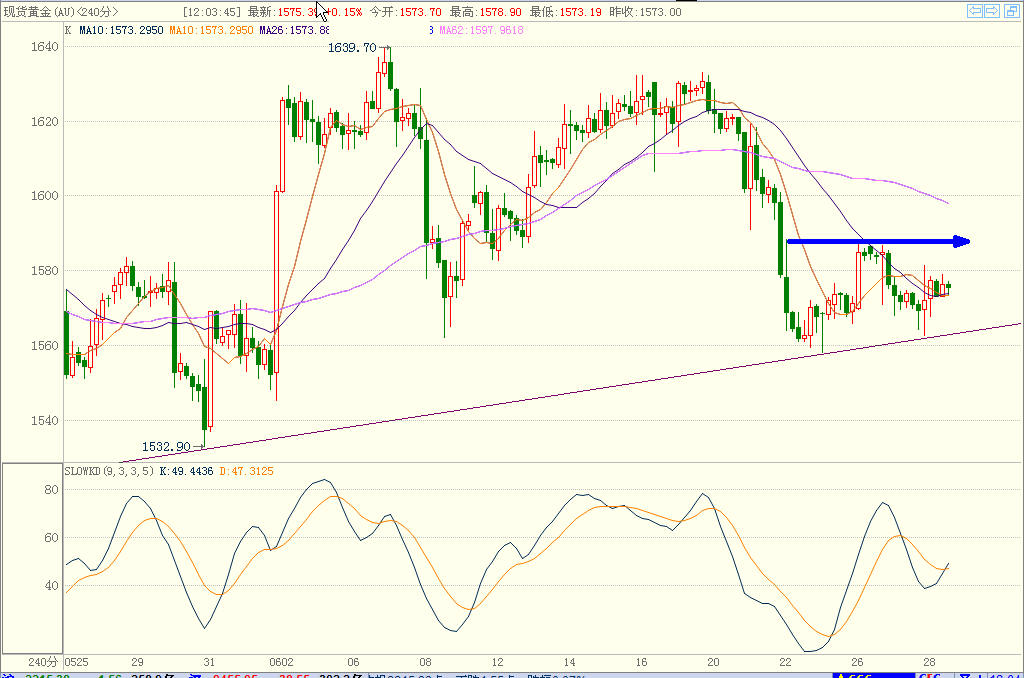Click the 最高:1578.90 high price
Image resolution: width=1024 pixels, height=678 pixels.
point(485,12)
